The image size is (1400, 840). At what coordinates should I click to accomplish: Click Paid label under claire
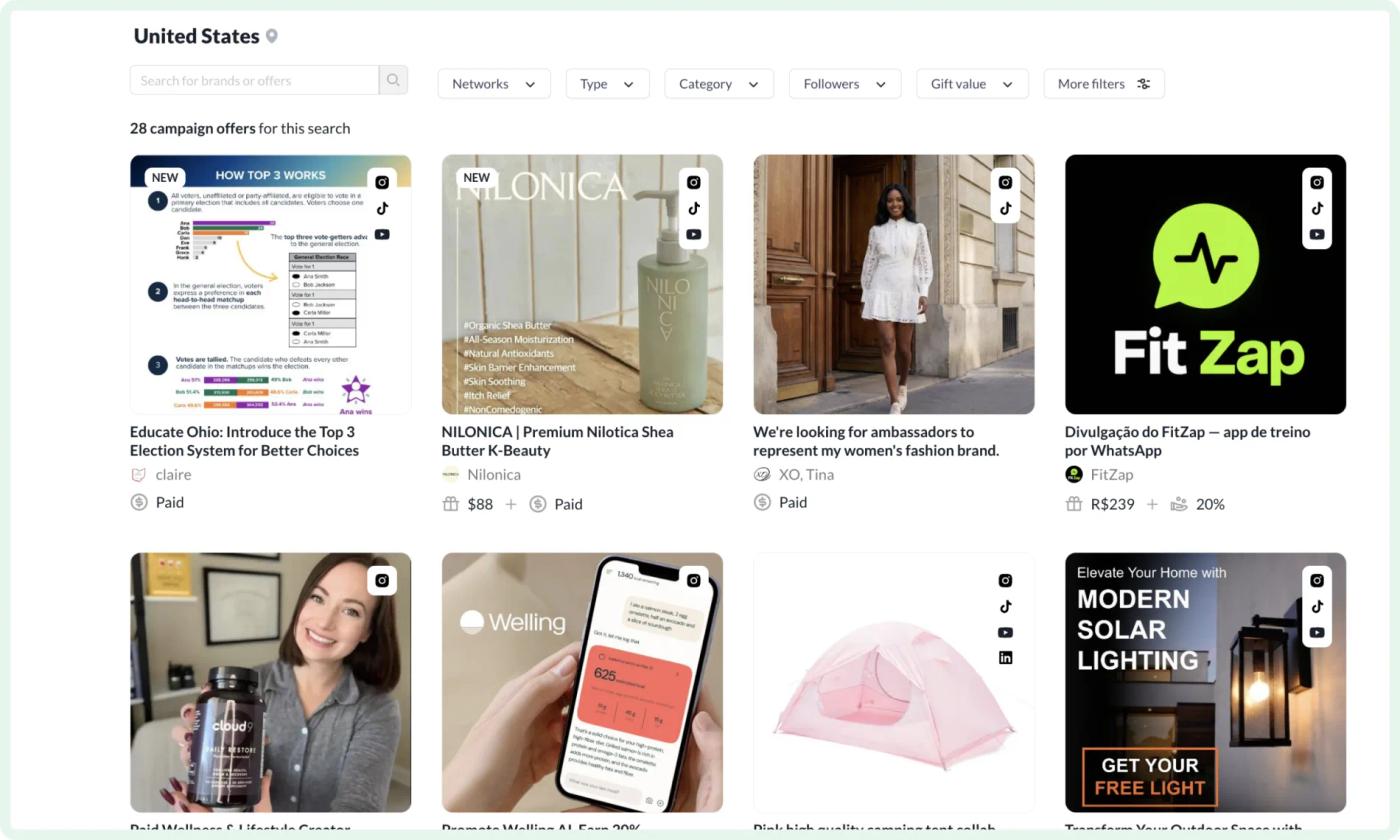pyautogui.click(x=170, y=502)
